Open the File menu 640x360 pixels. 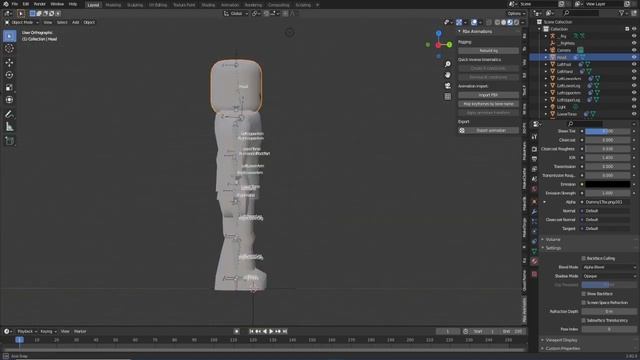(x=15, y=4)
